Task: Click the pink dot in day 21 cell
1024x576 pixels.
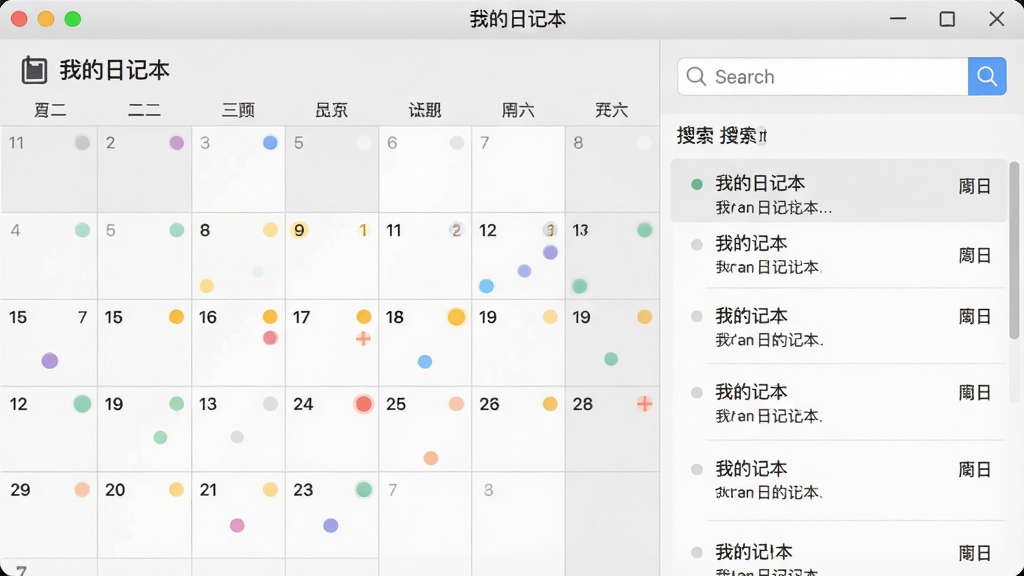Action: tap(237, 525)
